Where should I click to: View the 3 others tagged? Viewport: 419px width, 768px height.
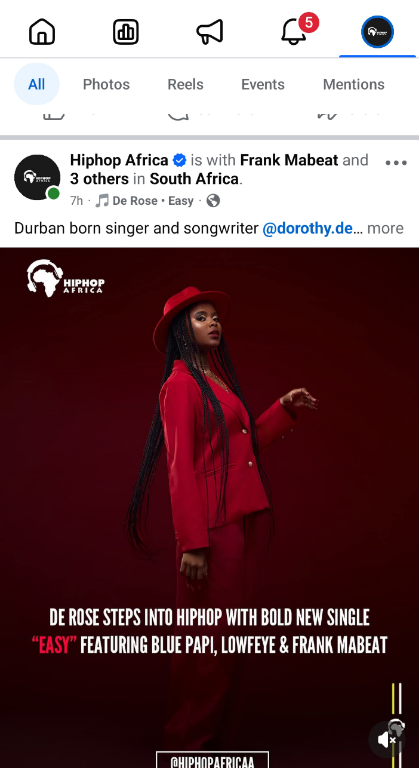coord(99,179)
